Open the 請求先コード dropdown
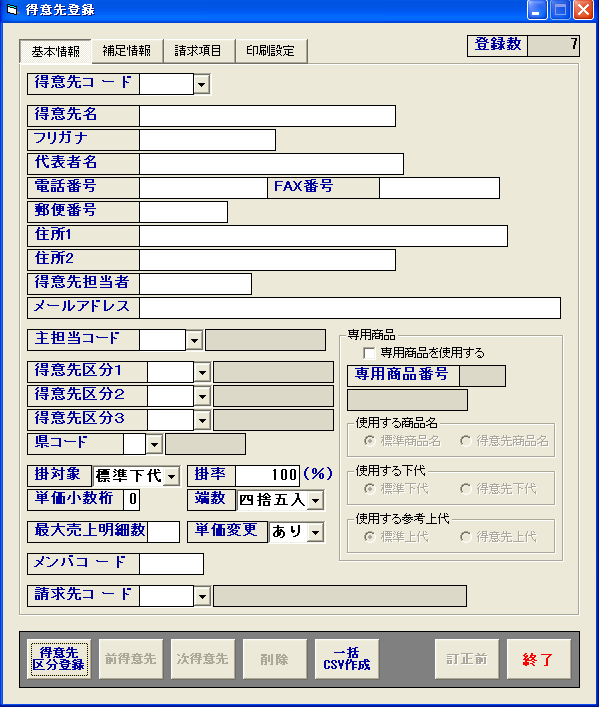Viewport: 599px width, 707px height. 202,597
